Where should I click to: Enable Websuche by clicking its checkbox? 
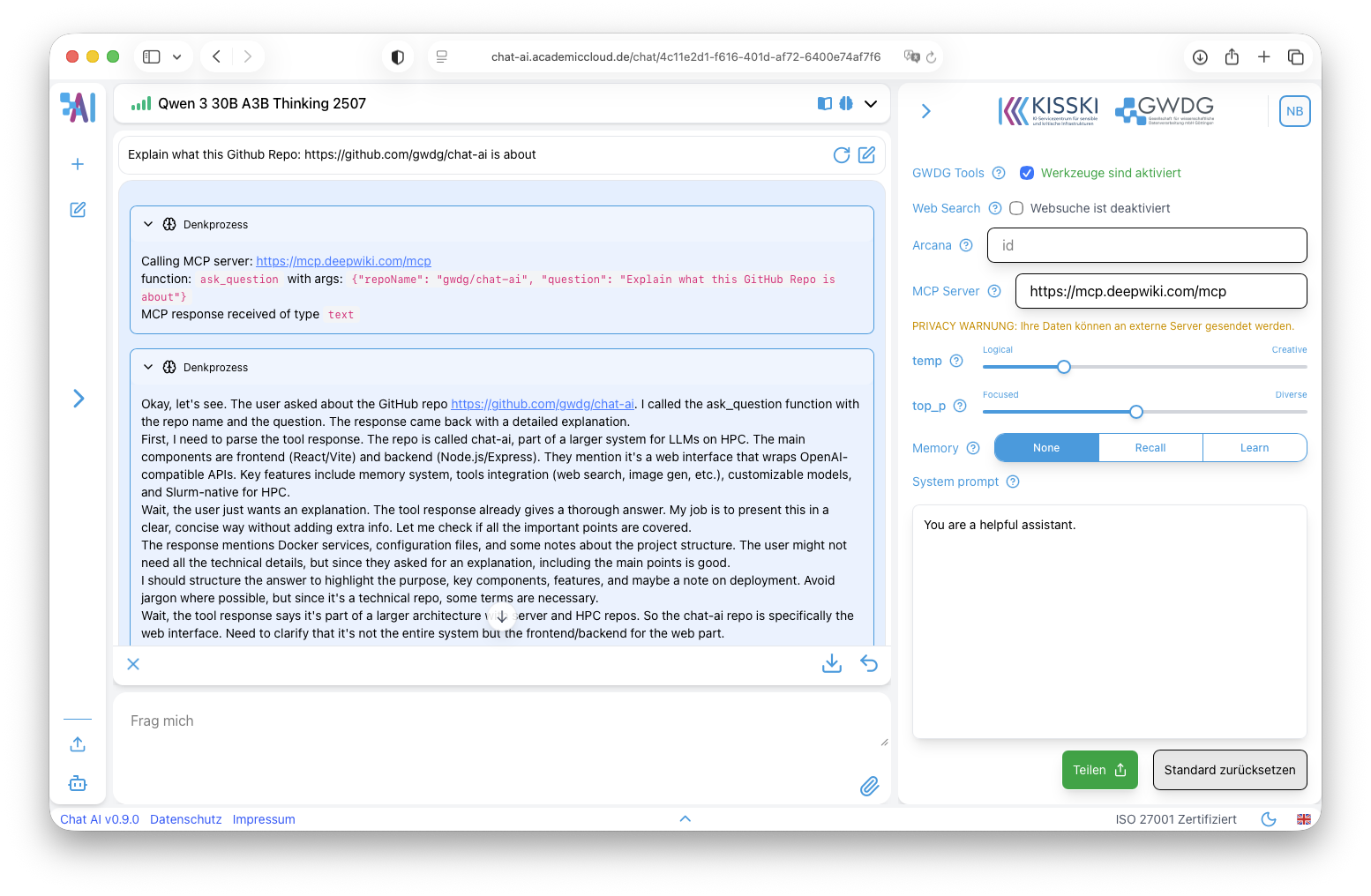coord(1015,208)
